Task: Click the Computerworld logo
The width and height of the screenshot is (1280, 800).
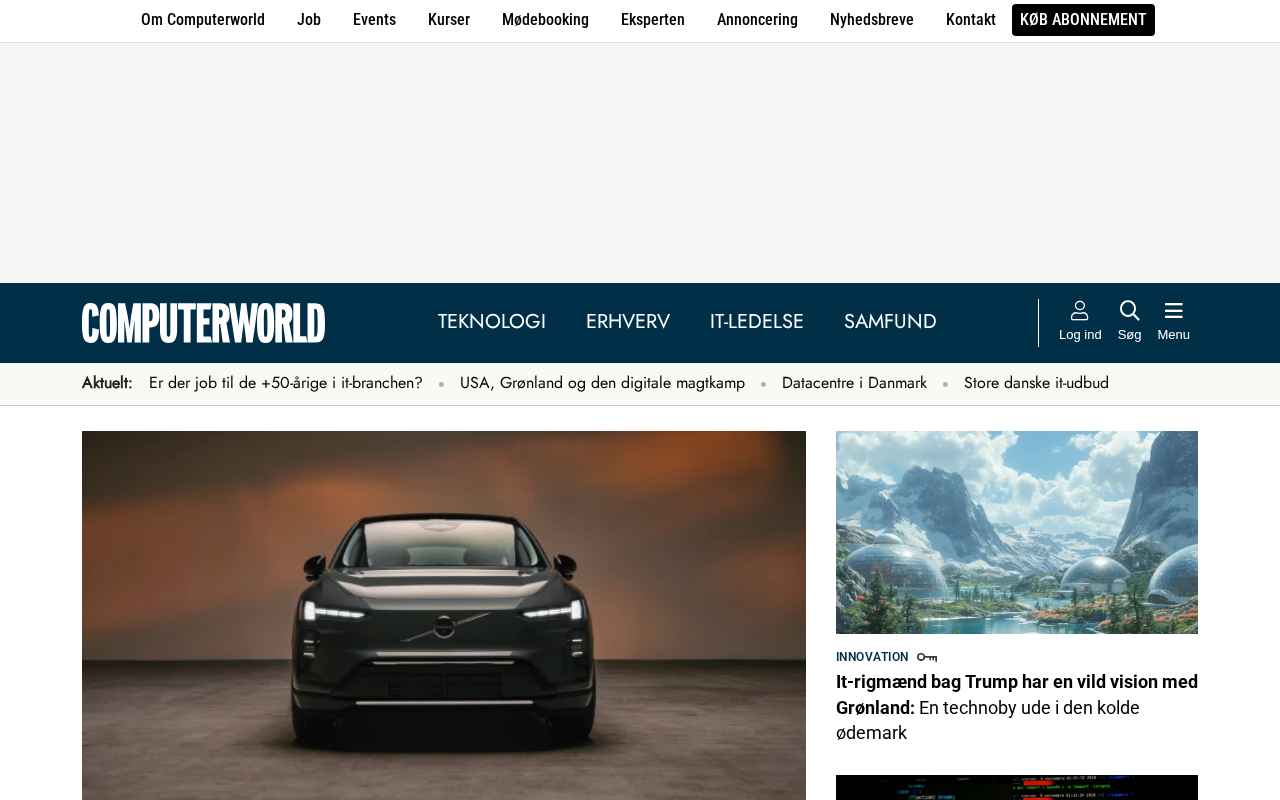Action: 204,323
